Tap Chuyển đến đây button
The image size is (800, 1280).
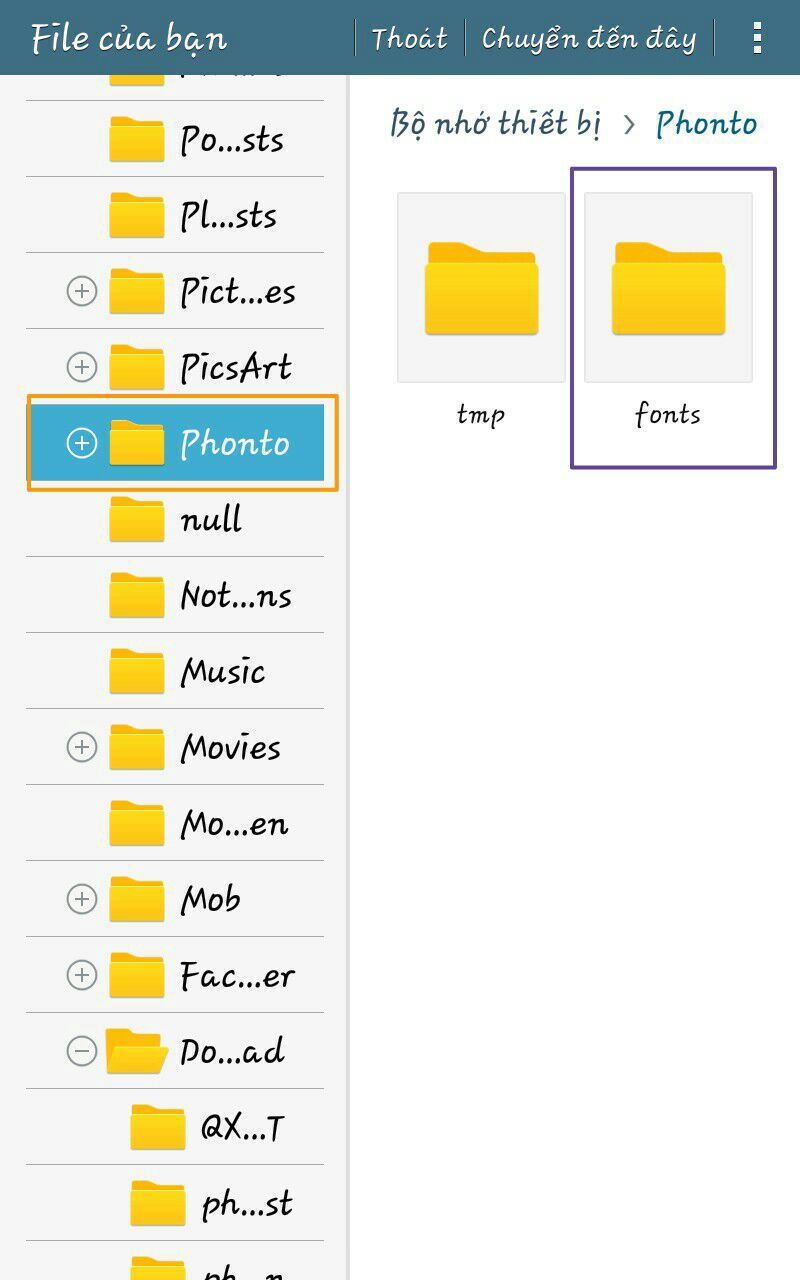tap(588, 38)
